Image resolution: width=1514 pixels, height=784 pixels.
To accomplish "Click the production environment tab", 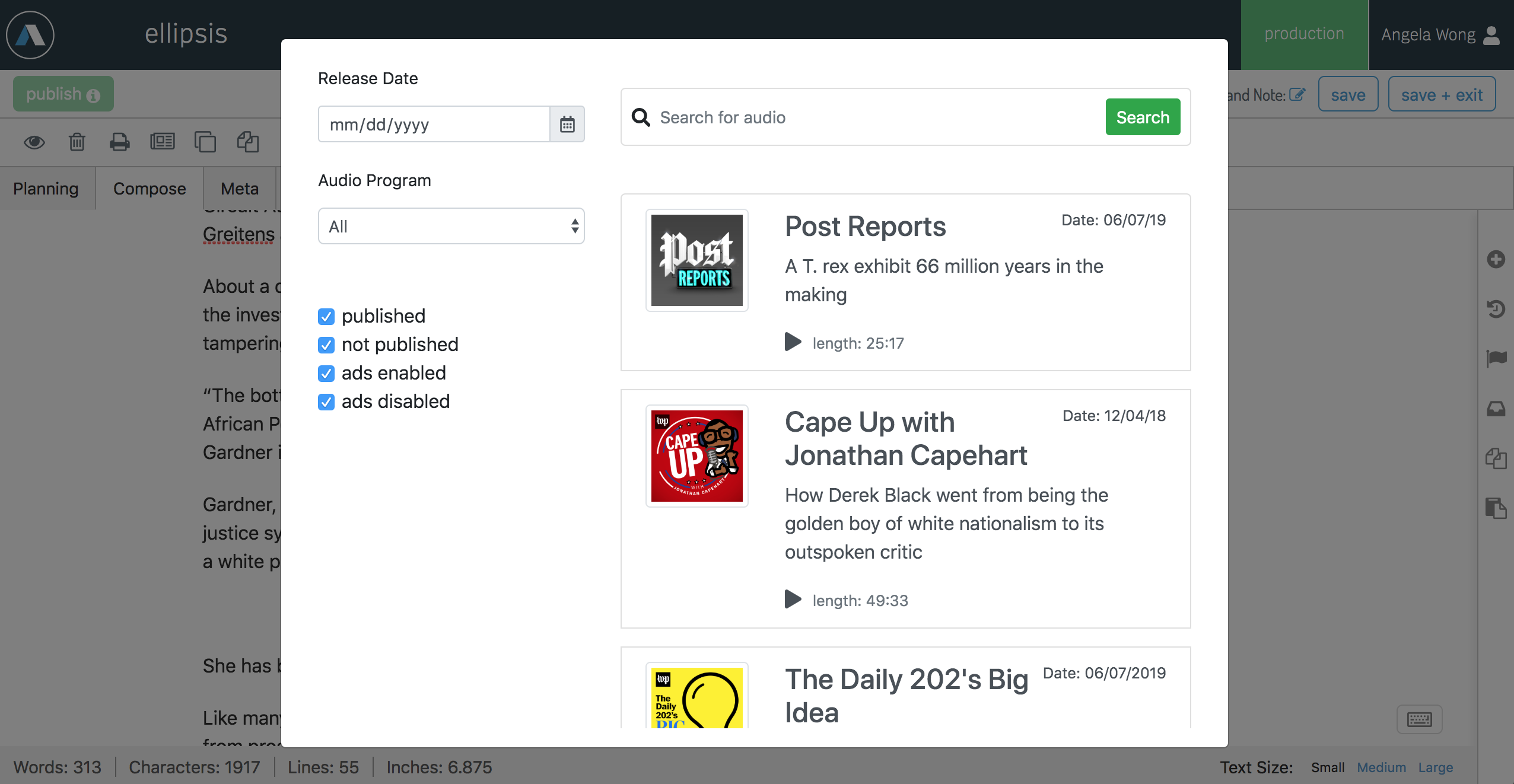I will point(1305,34).
